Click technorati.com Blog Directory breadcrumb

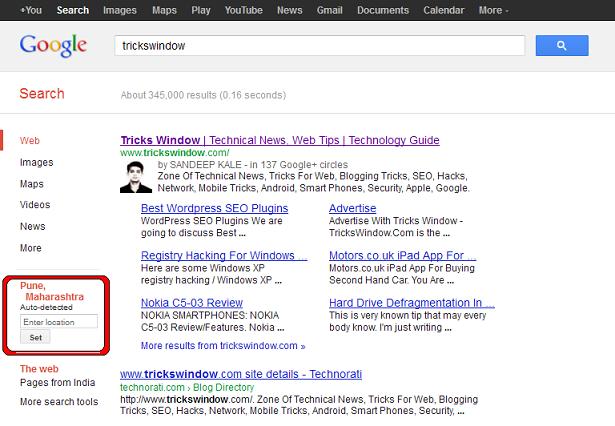[x=187, y=387]
